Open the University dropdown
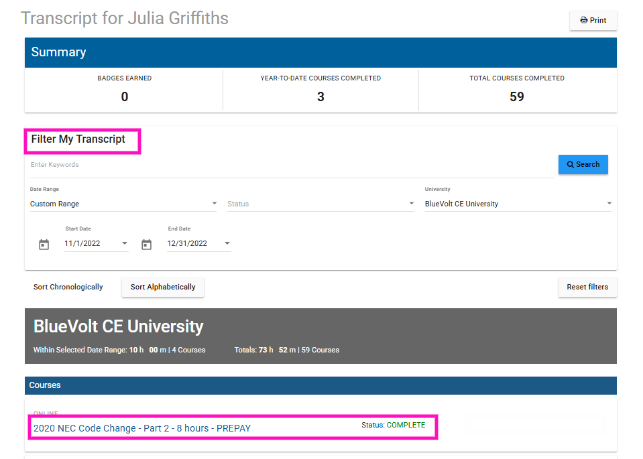 pyautogui.click(x=518, y=203)
